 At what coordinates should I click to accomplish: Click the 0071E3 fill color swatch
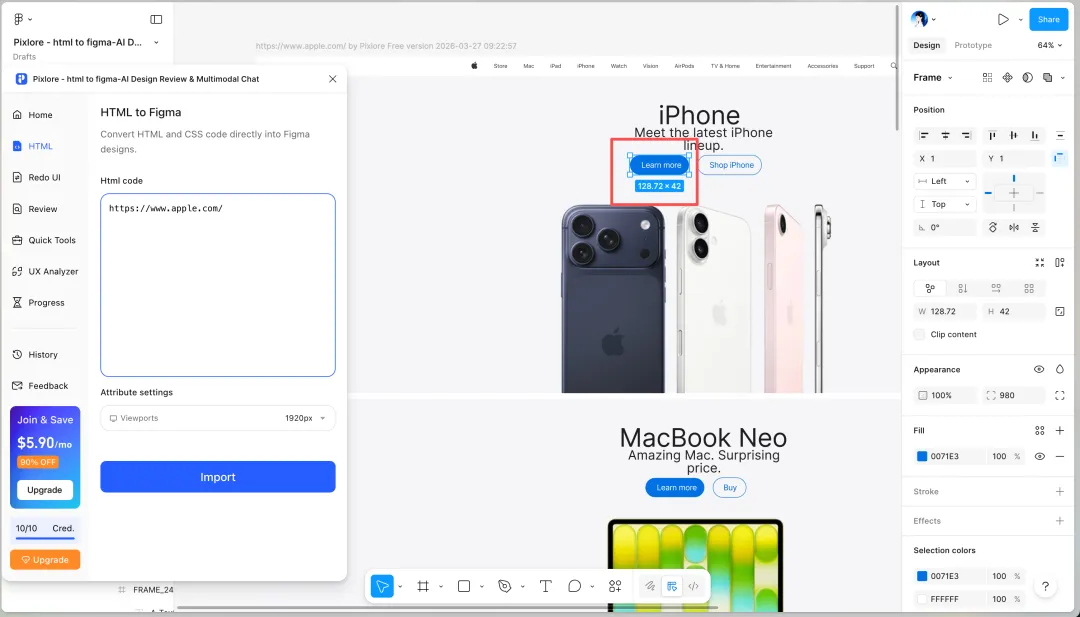(922, 457)
